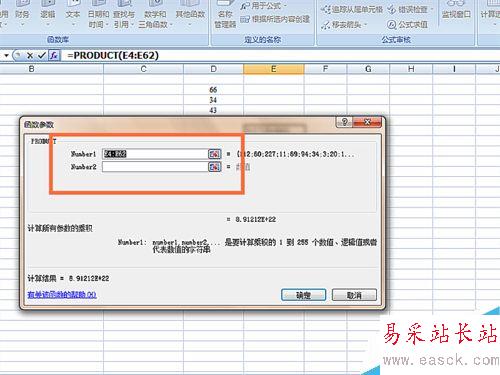This screenshot has height=375, width=500.
Task: Select column H header
Action: (x=411, y=69)
